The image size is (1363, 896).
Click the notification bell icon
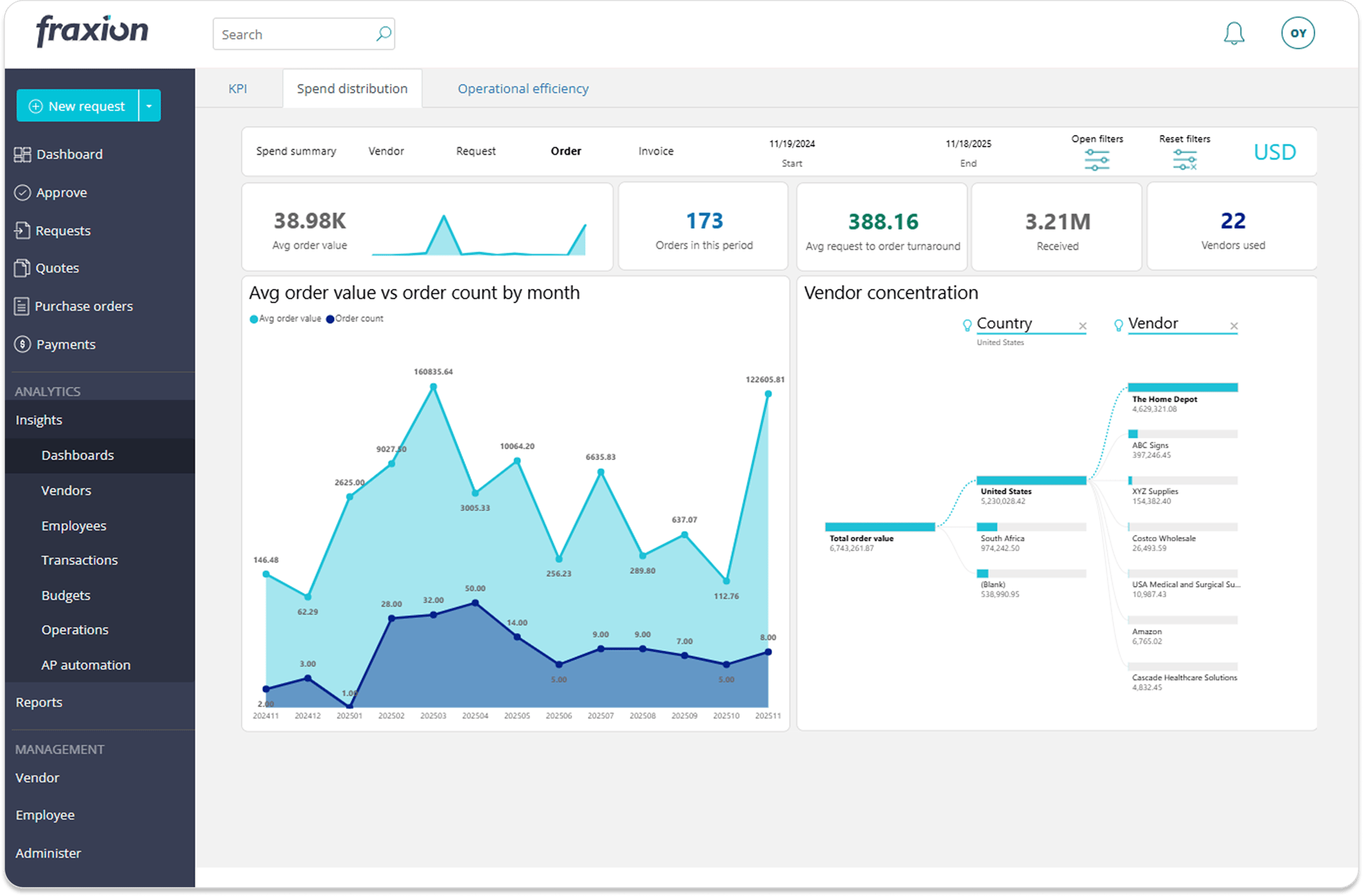(1234, 32)
